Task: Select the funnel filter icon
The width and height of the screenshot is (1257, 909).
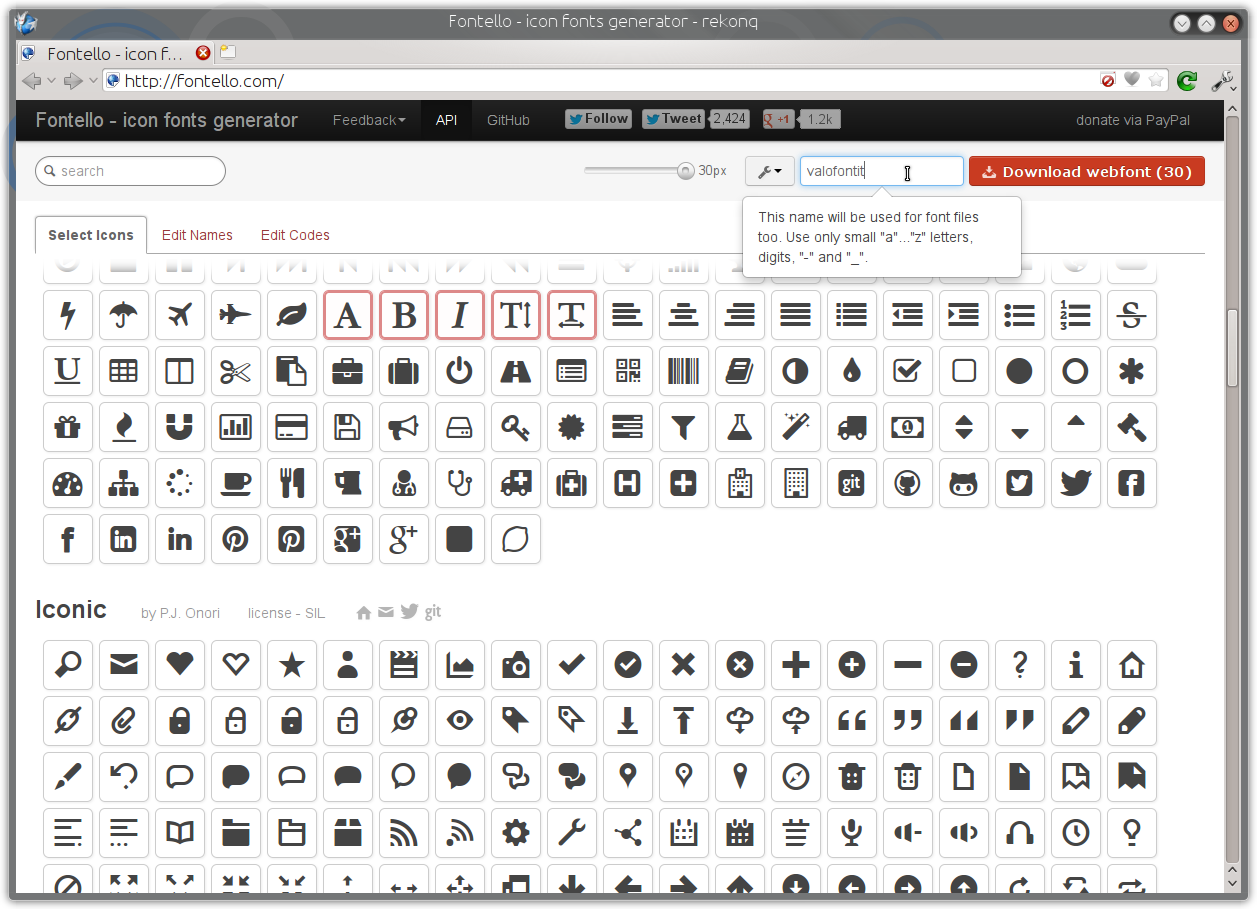Action: pos(684,427)
